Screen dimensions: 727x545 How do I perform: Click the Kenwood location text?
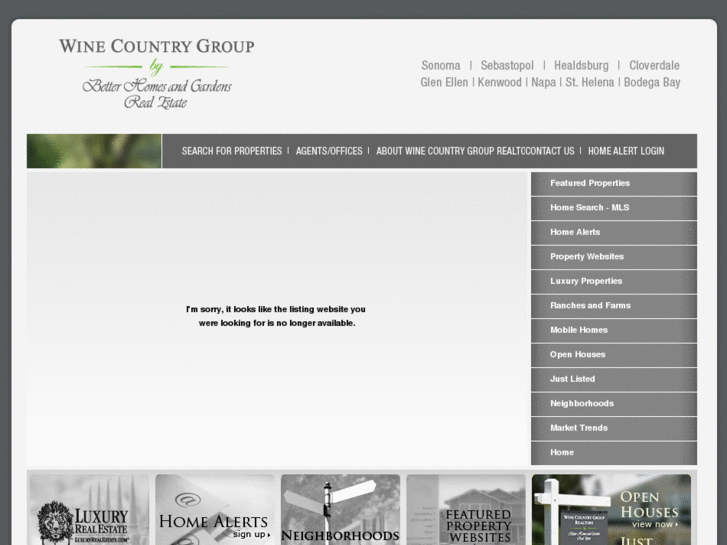(500, 82)
